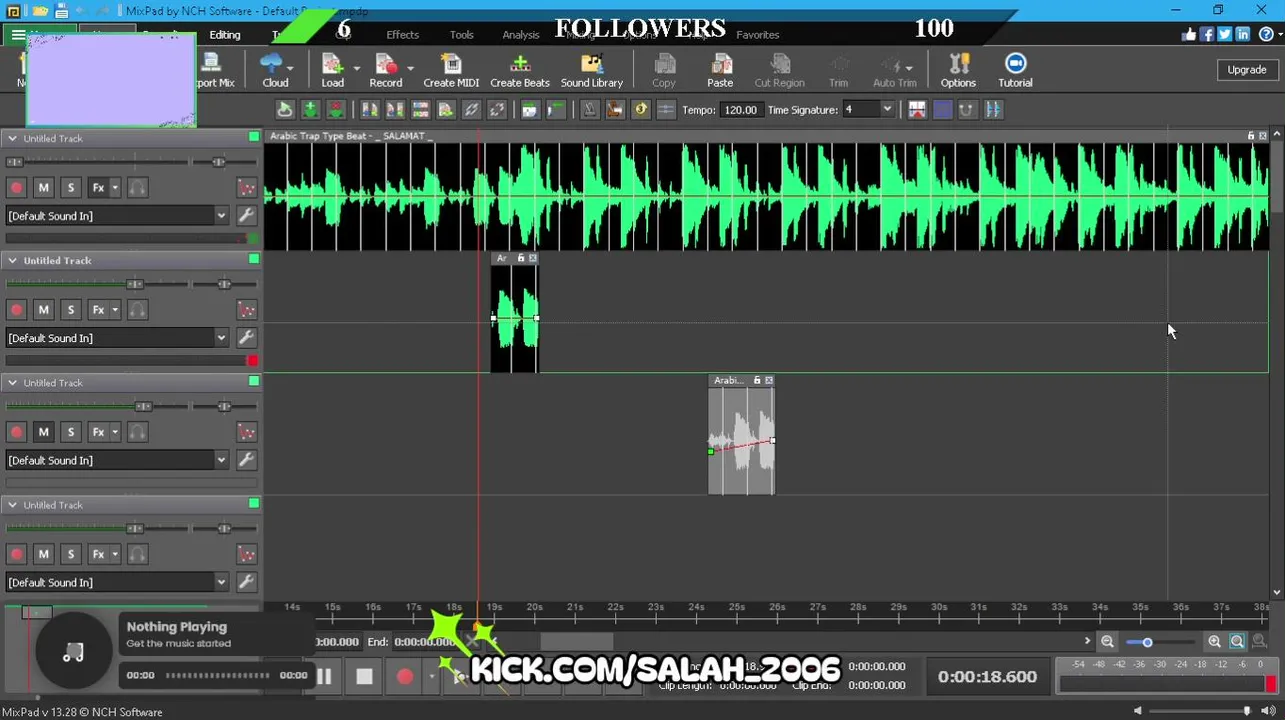
Task: Open wrench settings on first Untitled Track
Action: tap(246, 215)
